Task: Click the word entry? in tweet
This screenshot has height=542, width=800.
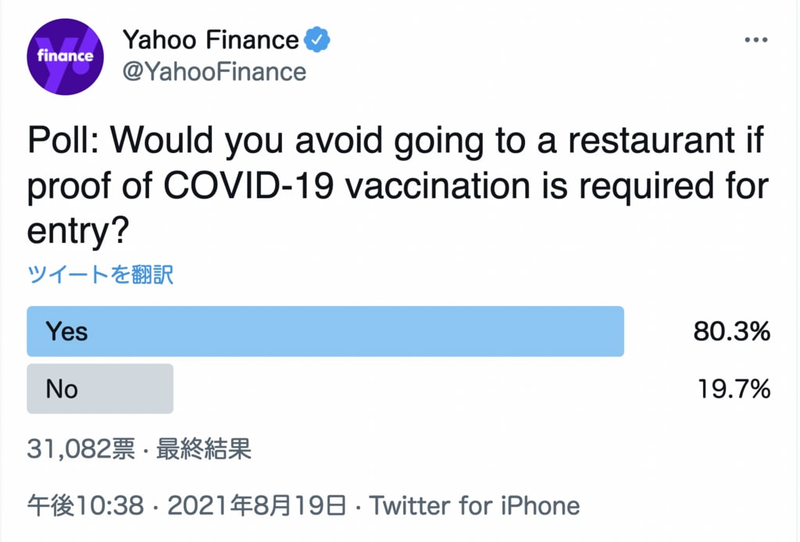Action: [78, 231]
